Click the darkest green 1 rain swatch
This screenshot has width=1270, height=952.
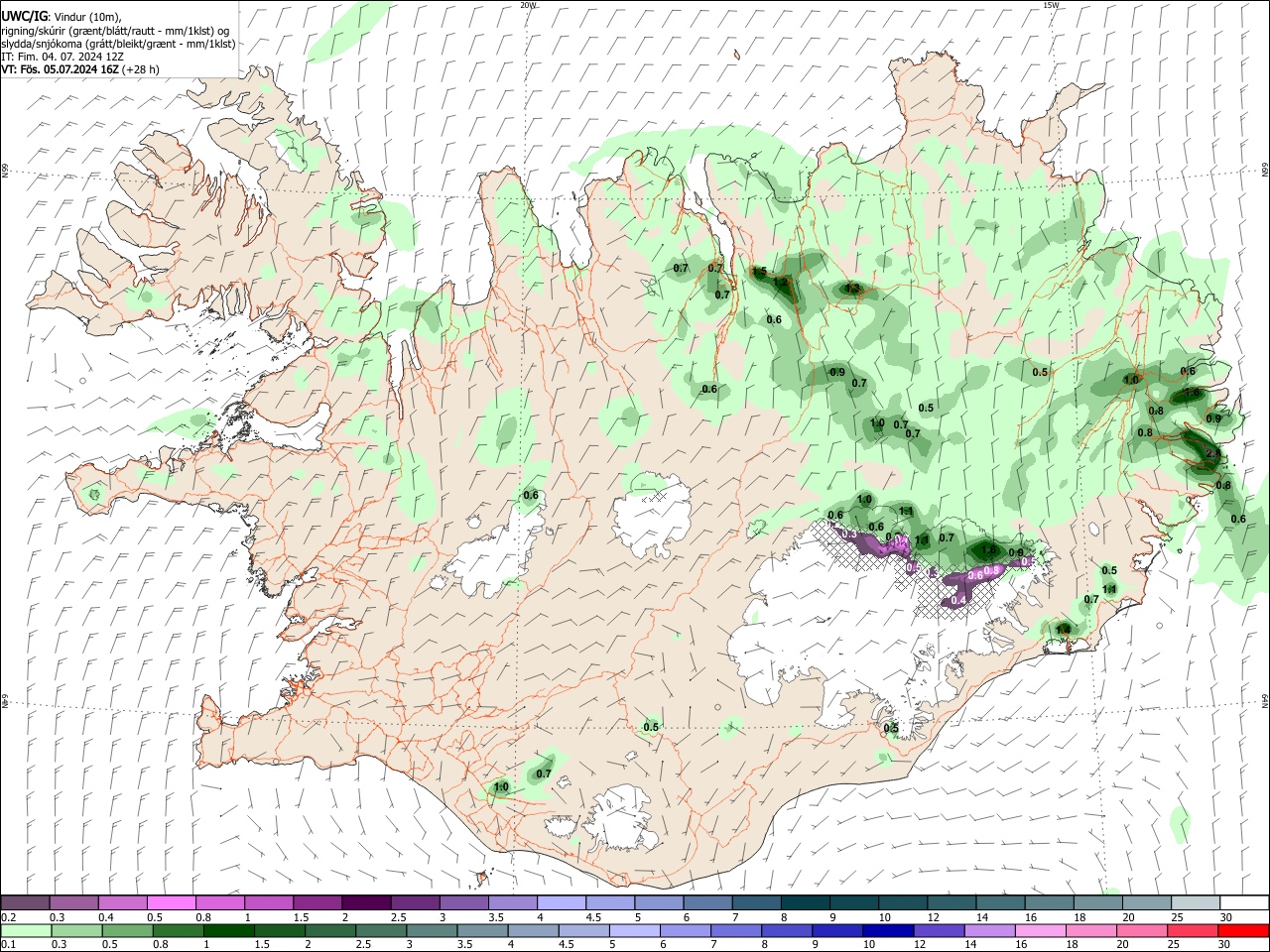click(x=228, y=931)
